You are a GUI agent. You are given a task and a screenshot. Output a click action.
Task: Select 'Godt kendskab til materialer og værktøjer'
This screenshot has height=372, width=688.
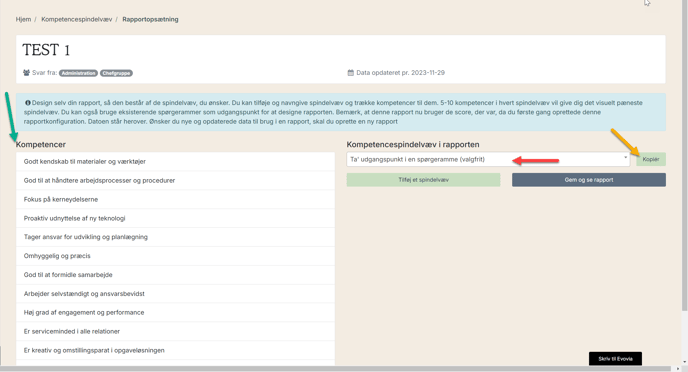(x=176, y=161)
